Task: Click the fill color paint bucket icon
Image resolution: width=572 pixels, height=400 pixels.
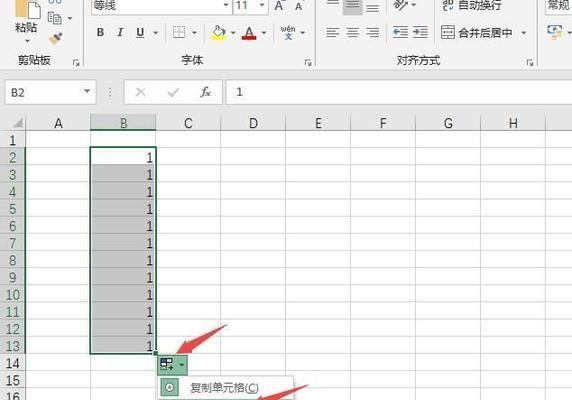Action: tap(219, 33)
